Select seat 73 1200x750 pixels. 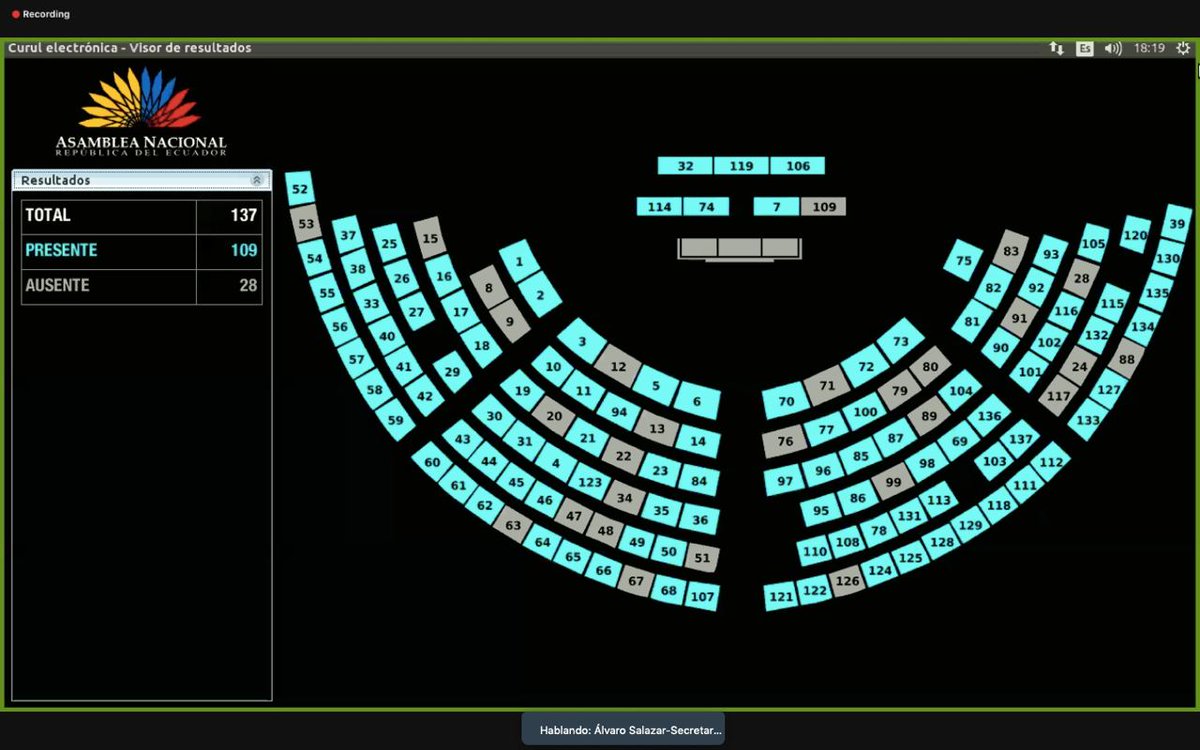[901, 341]
